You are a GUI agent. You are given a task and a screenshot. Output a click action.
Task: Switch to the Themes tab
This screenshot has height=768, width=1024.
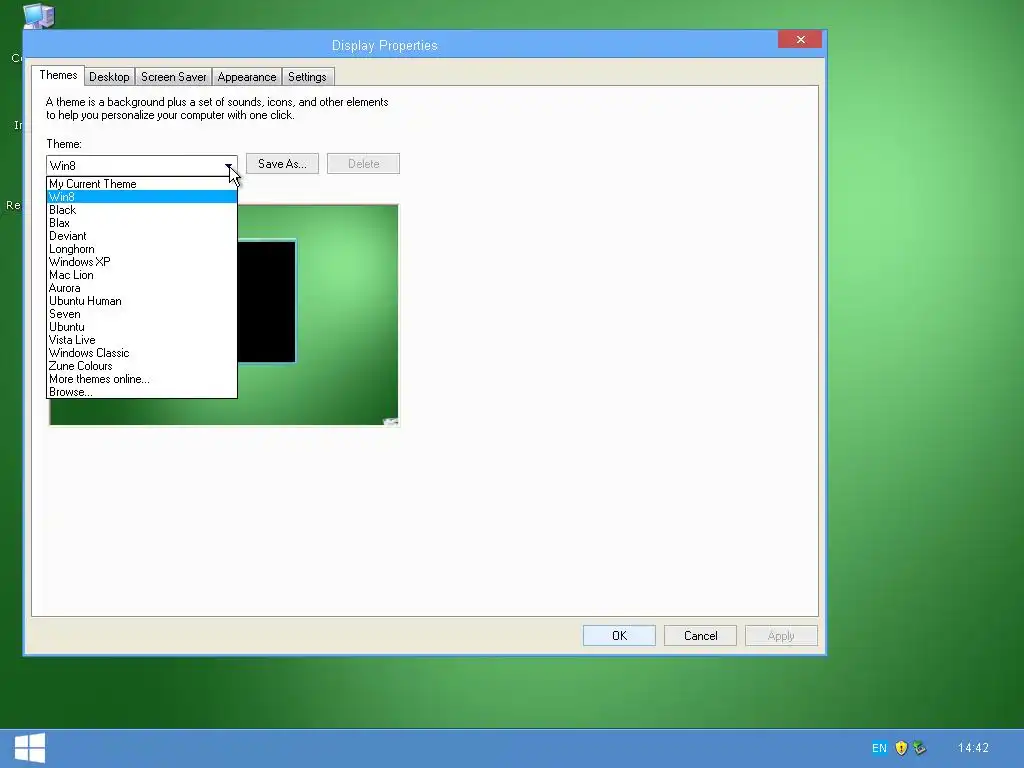(58, 75)
